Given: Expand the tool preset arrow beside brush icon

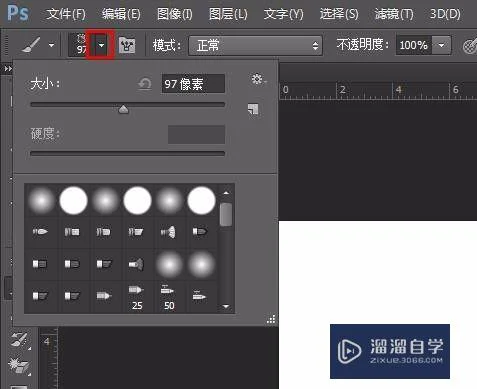Looking at the screenshot, I should pyautogui.click(x=51, y=45).
